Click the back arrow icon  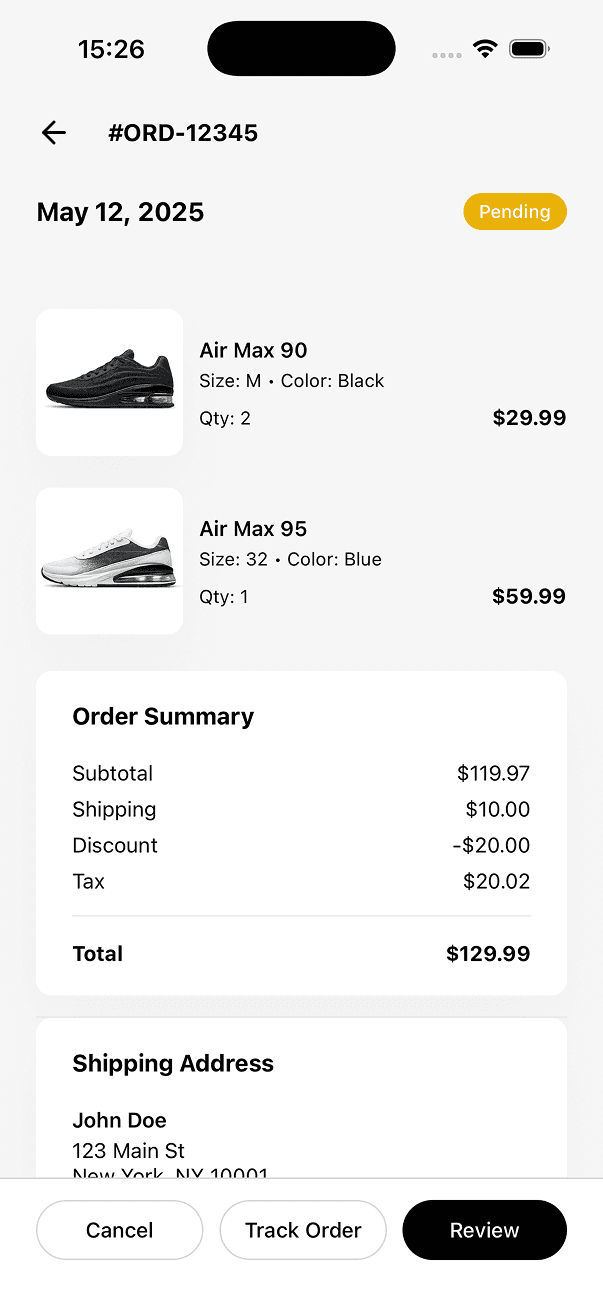click(x=52, y=132)
